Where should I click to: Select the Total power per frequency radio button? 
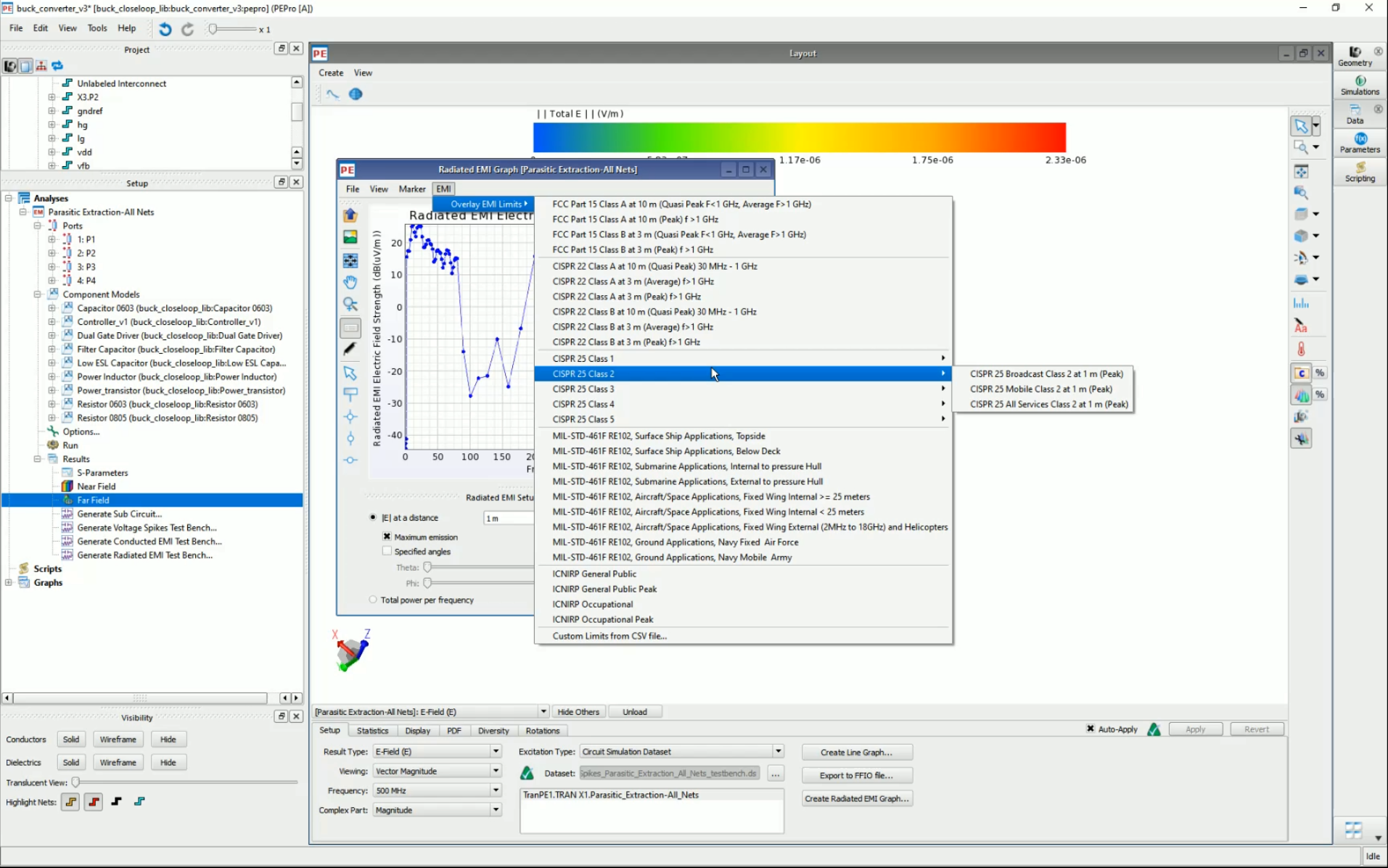click(x=372, y=600)
